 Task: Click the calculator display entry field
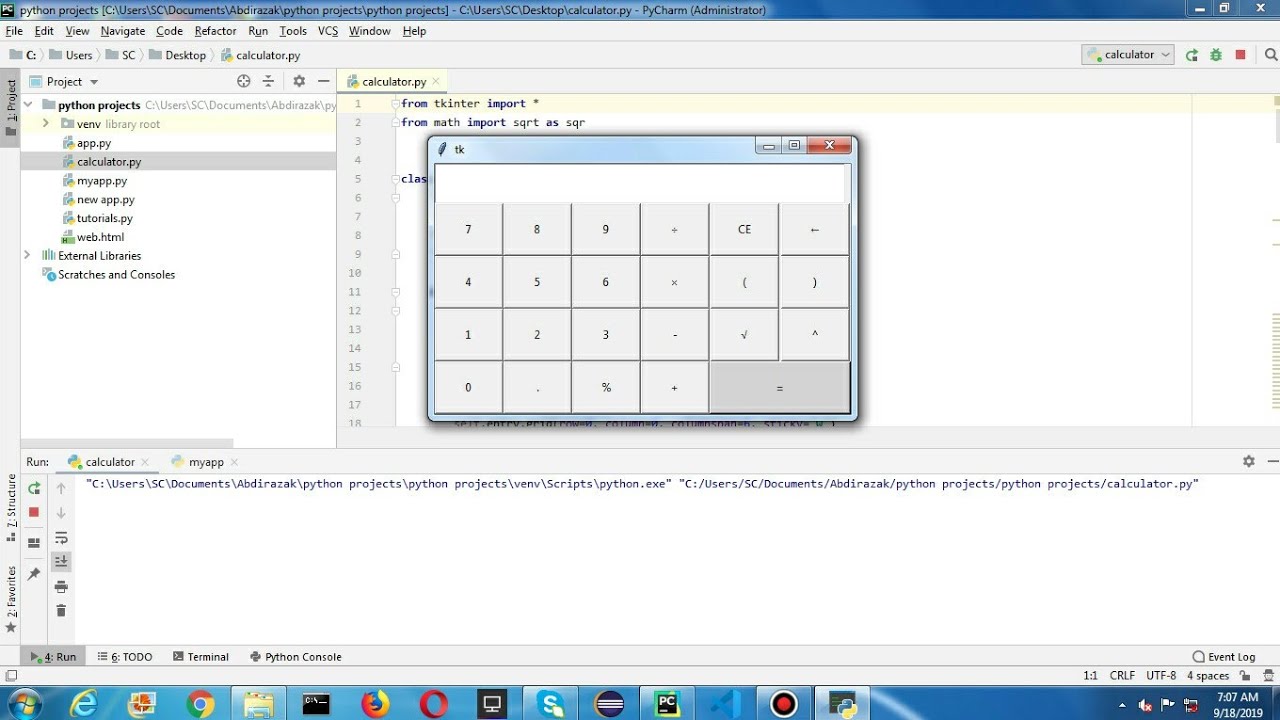point(640,183)
